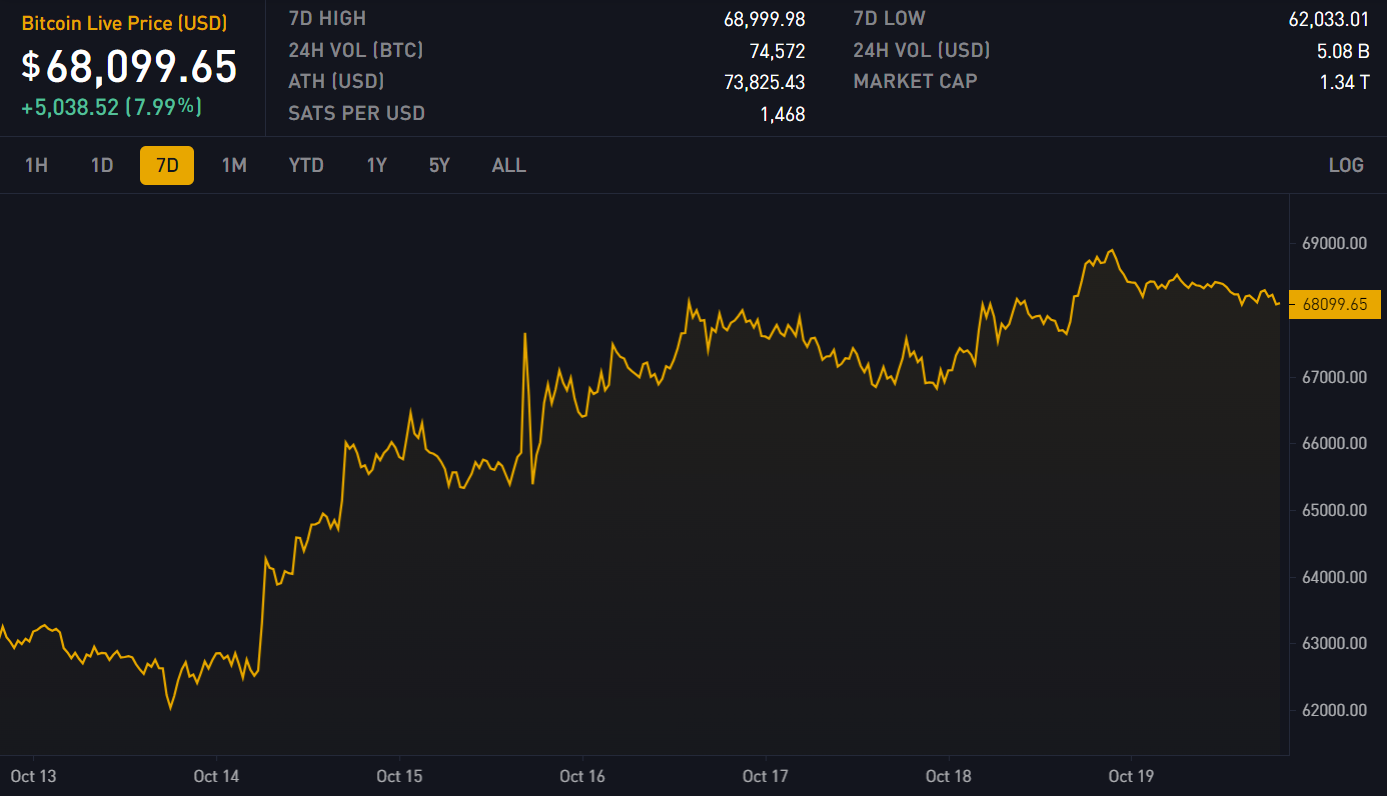Screen dimensions: 1387x796
Task: Click the 69000.00 price axis label
Action: tap(1335, 243)
